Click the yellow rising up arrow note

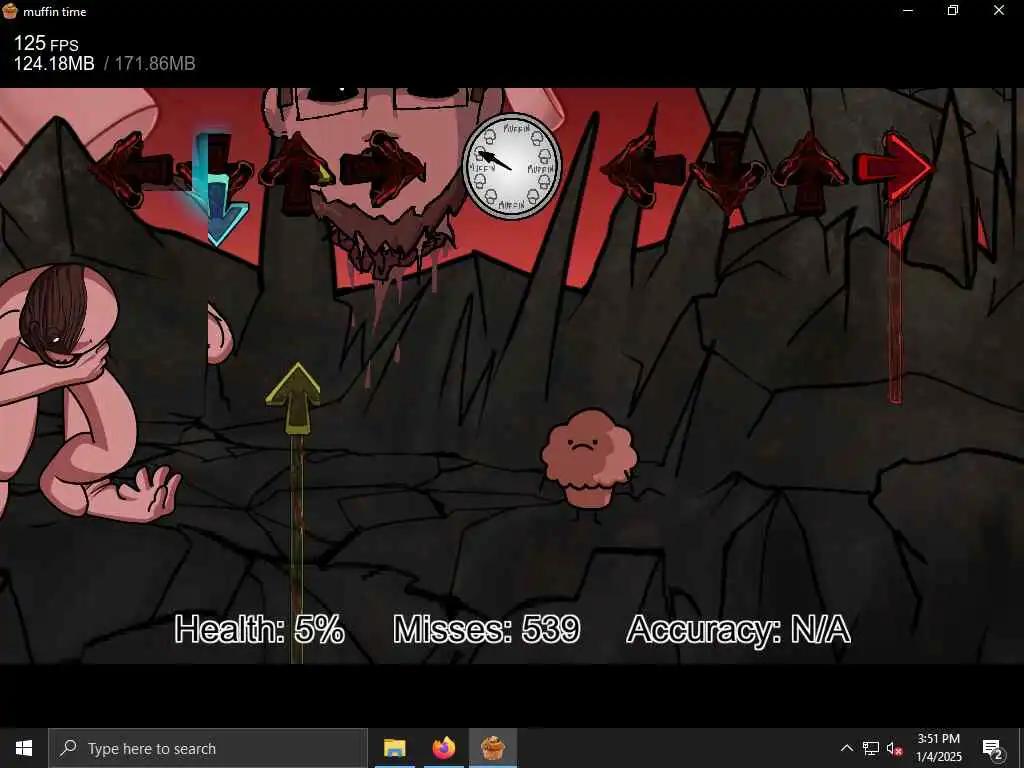click(x=293, y=399)
